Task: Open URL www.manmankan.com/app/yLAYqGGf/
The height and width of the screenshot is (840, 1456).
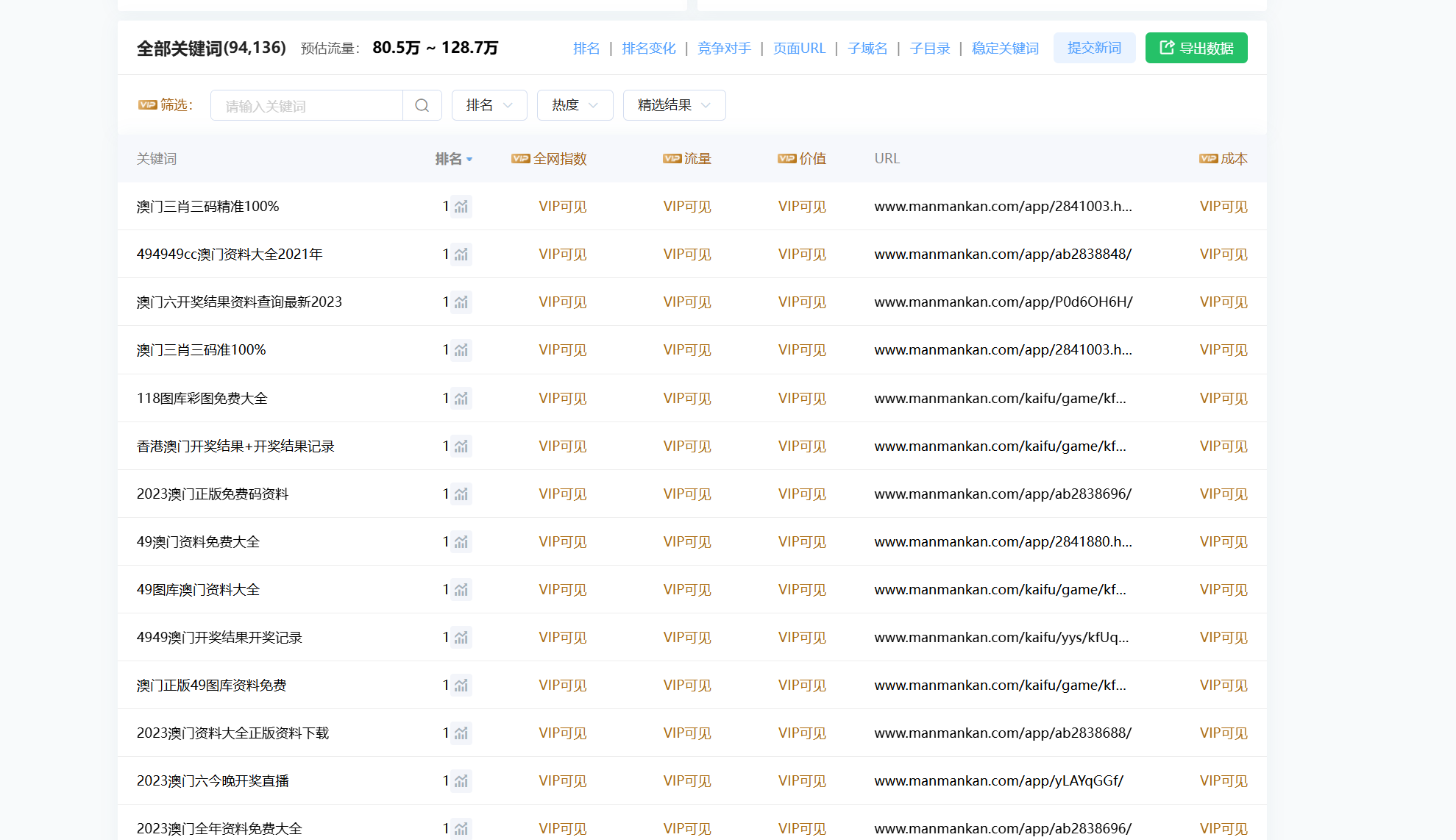Action: click(x=999, y=781)
